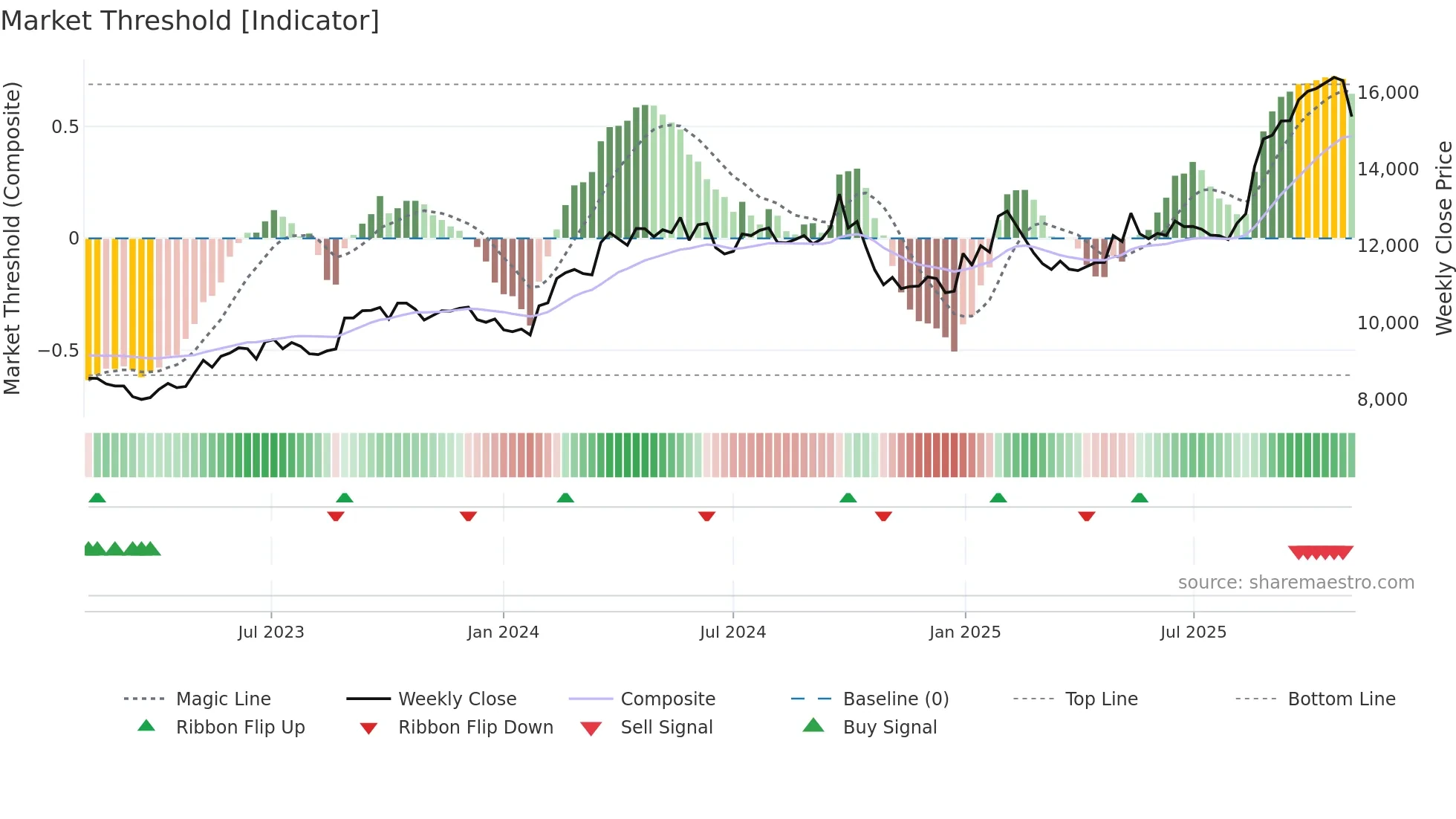
Task: Open the sharemaestro.com source link
Action: point(1296,583)
